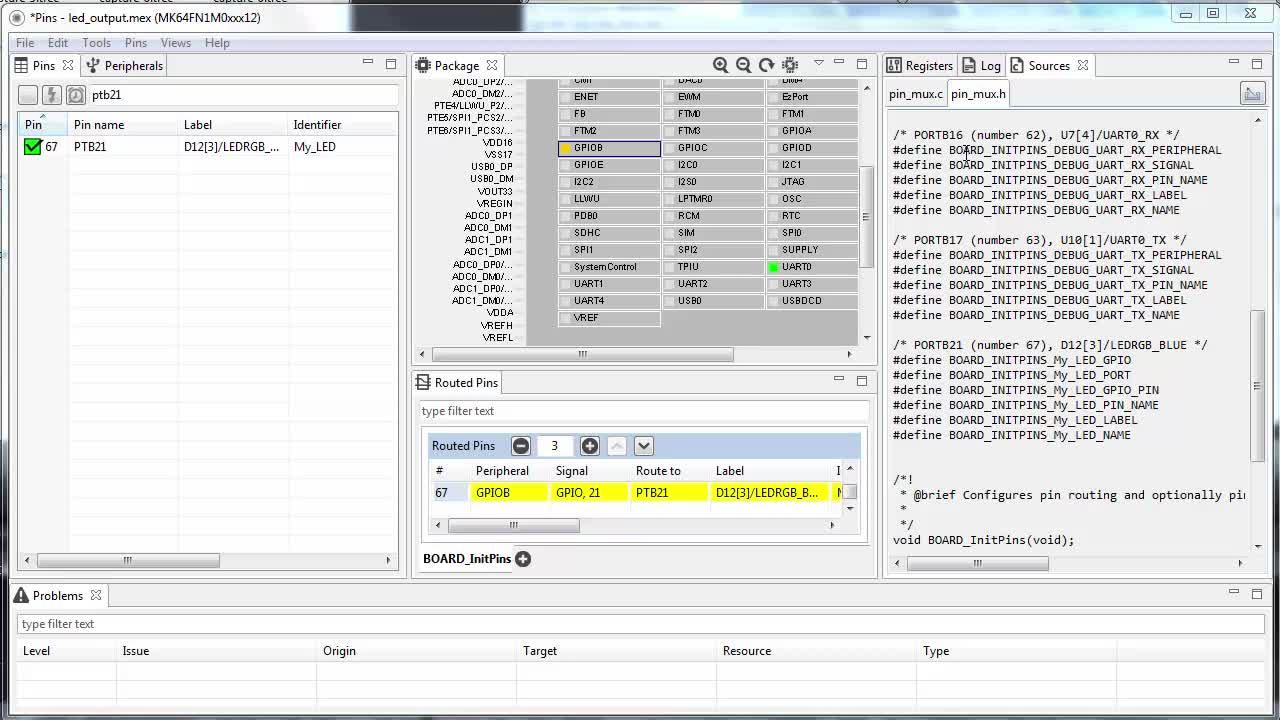This screenshot has height=720, width=1280.
Task: Click the chip package switch icon
Action: (x=790, y=65)
